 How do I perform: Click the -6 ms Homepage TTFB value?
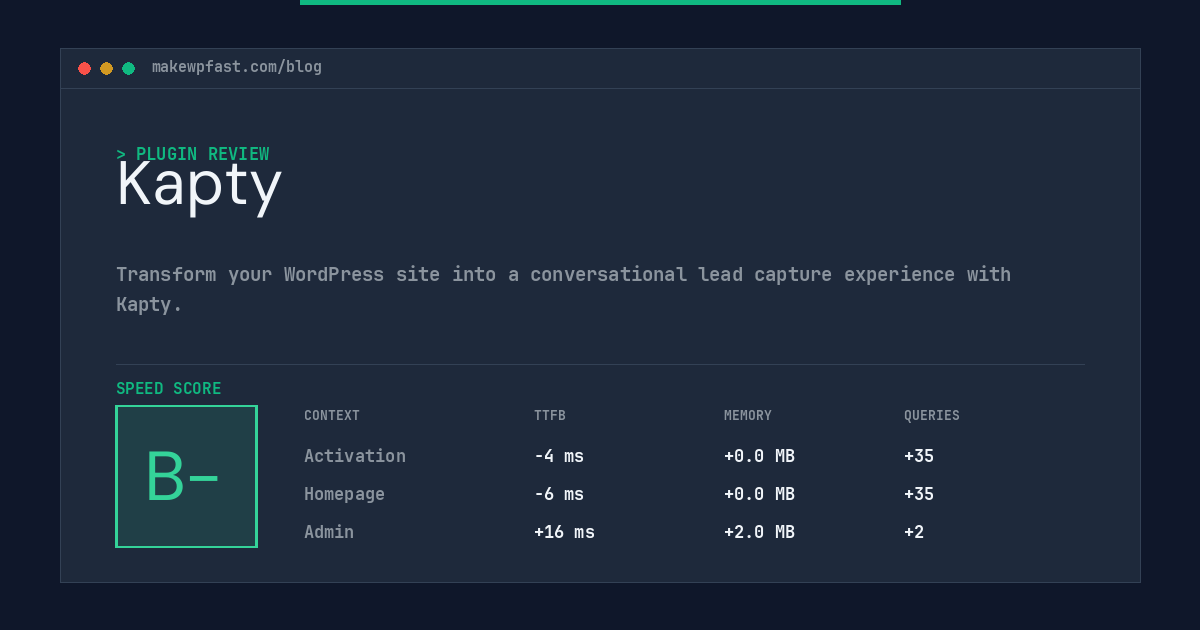click(559, 494)
